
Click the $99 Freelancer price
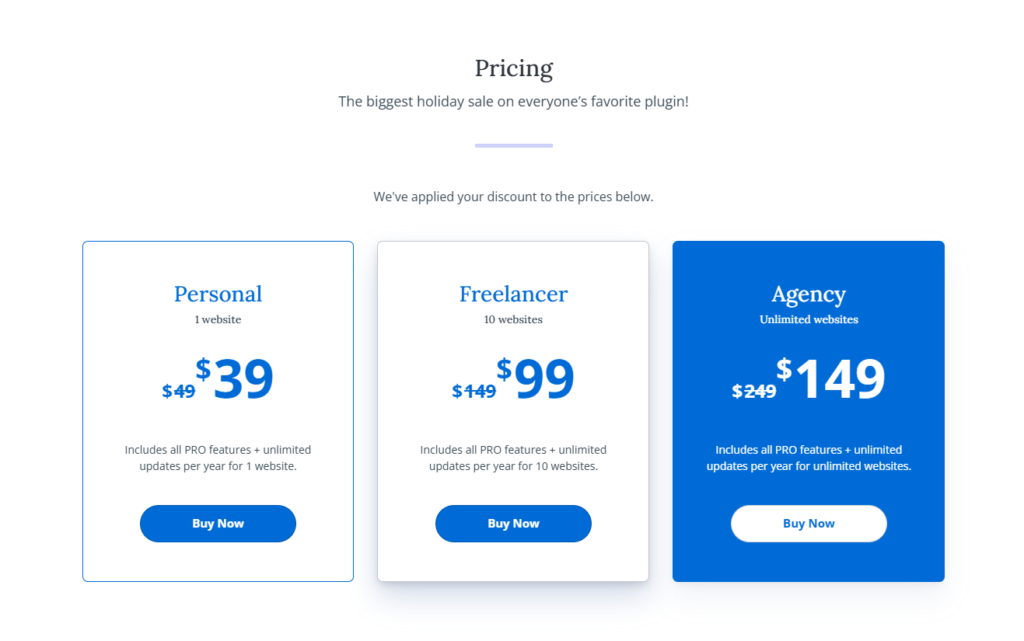[537, 379]
